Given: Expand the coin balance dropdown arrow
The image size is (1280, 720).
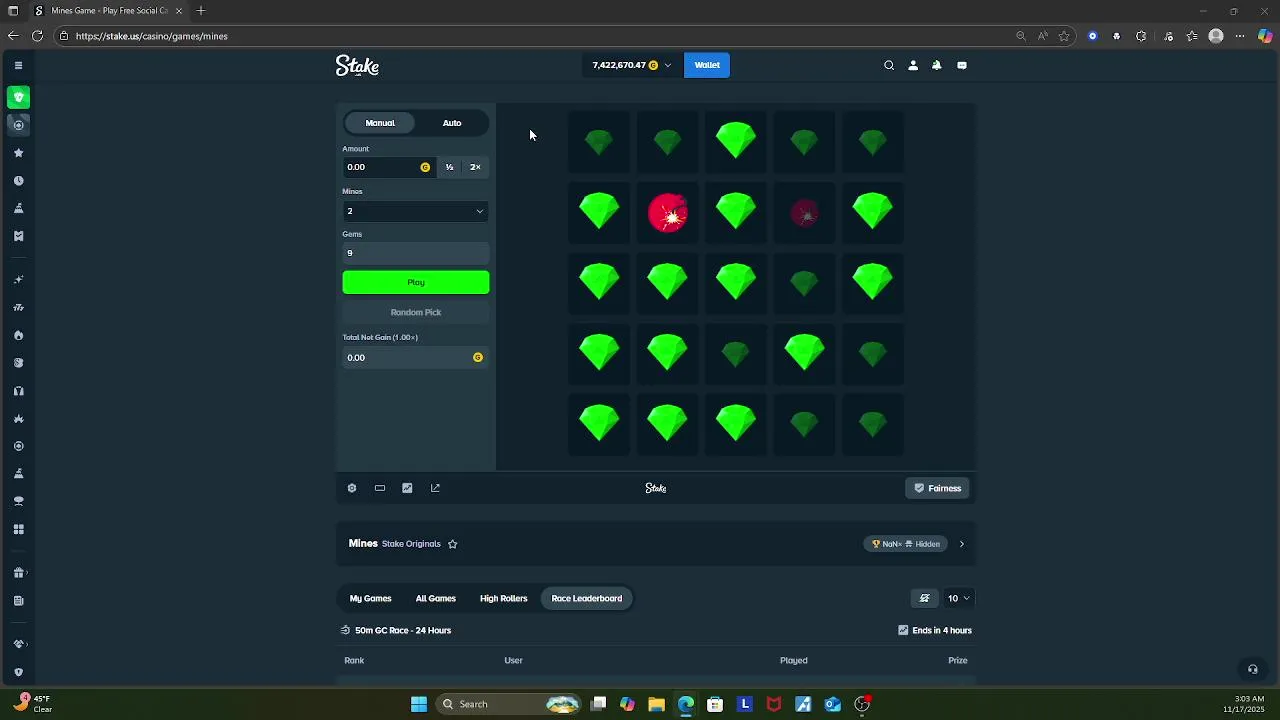Looking at the screenshot, I should coord(668,65).
